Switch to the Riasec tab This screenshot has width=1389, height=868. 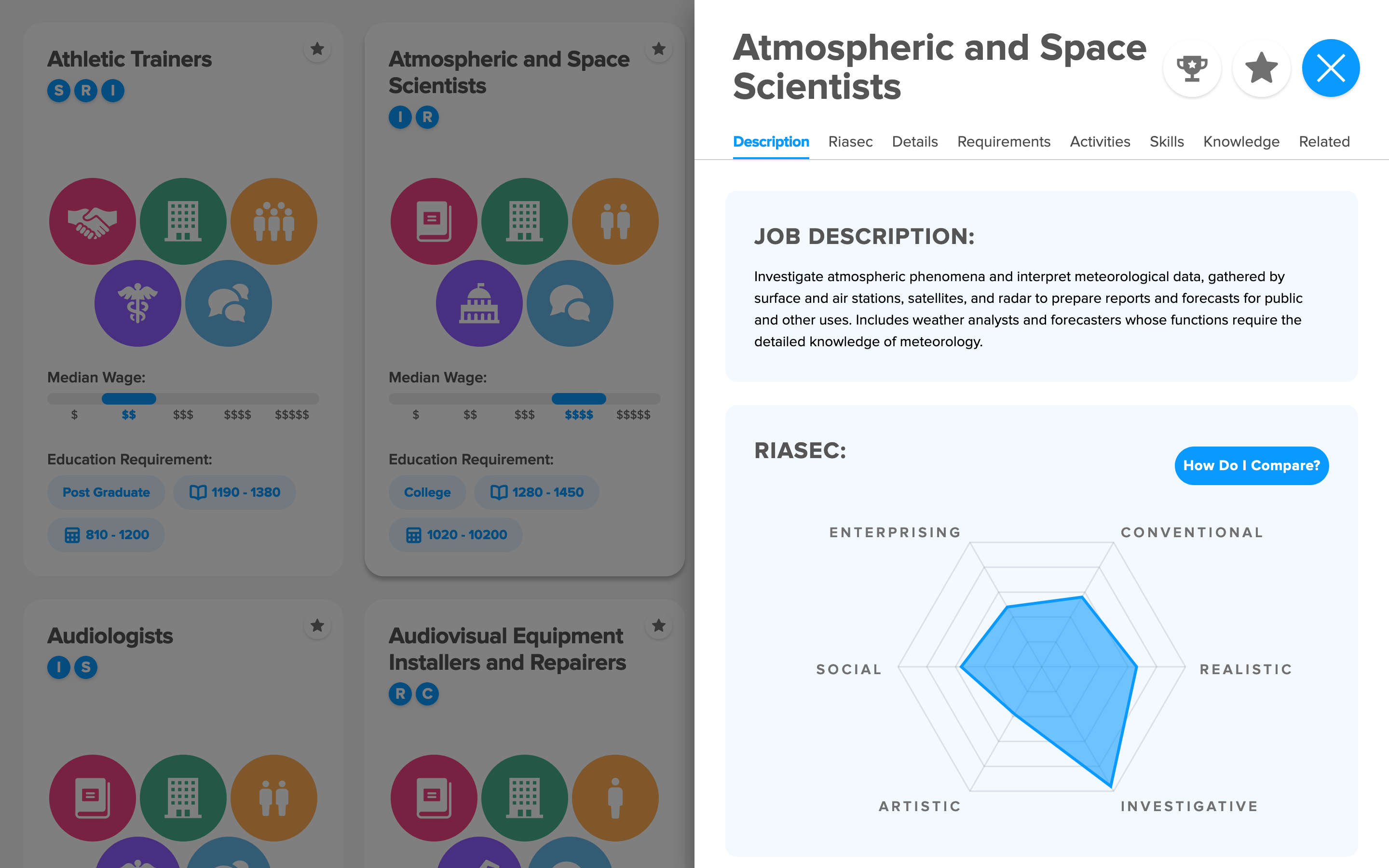[850, 142]
